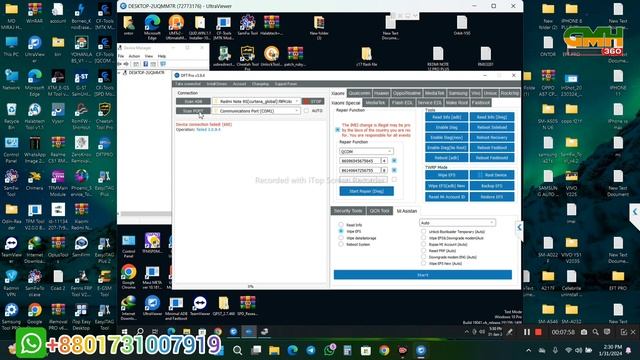The image size is (640, 360).
Task: Click the search icon on the host taskbar
Action: click(x=238, y=350)
